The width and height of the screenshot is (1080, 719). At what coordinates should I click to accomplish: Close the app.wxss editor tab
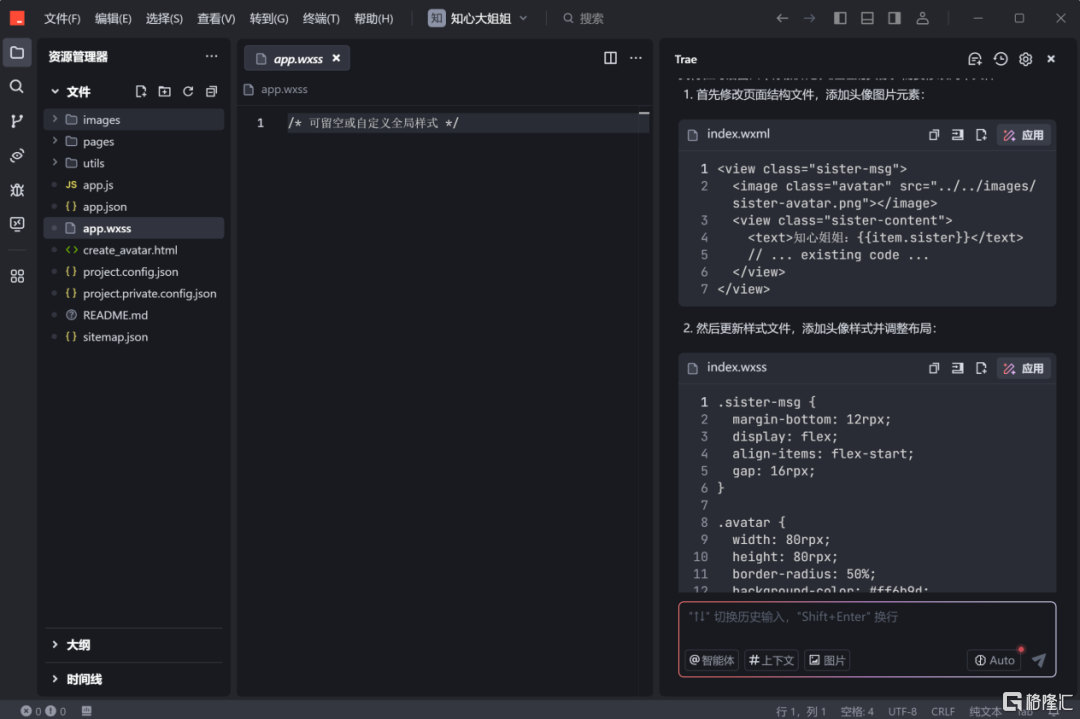336,59
